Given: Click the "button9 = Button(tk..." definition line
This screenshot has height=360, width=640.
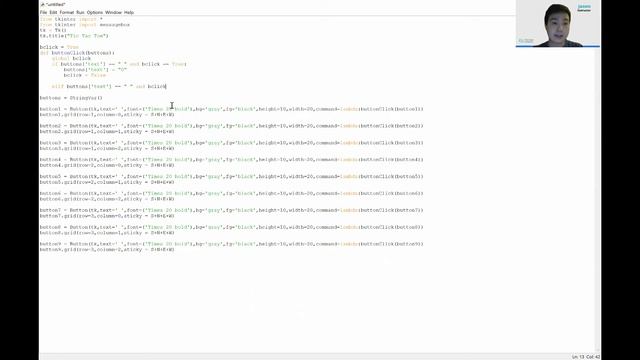Looking at the screenshot, I should [x=231, y=244].
